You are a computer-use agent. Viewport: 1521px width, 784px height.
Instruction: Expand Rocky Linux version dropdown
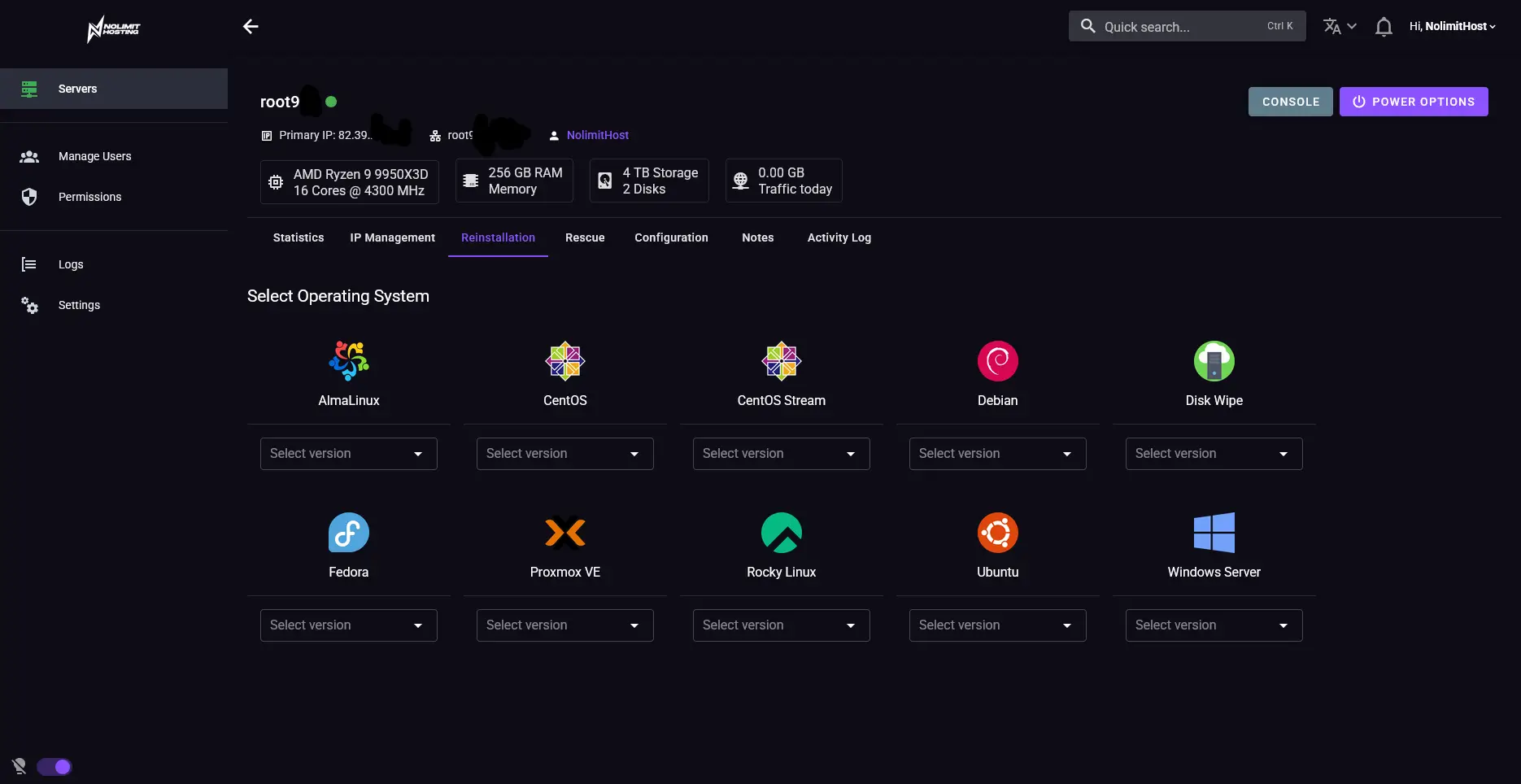coord(782,625)
